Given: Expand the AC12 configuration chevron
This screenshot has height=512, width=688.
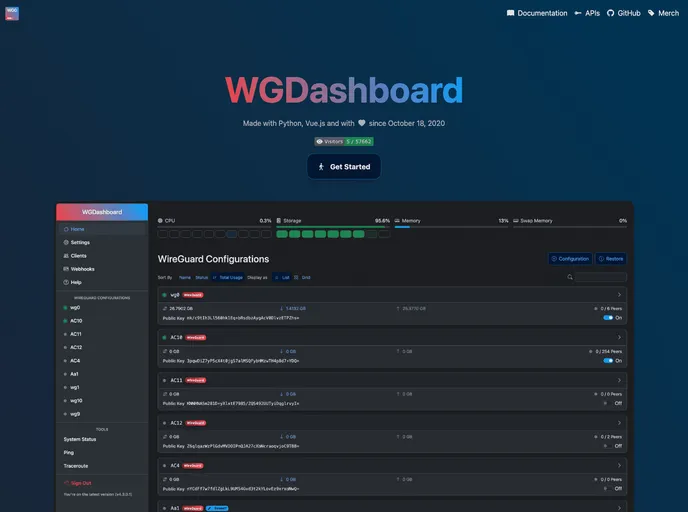Looking at the screenshot, I should (619, 423).
